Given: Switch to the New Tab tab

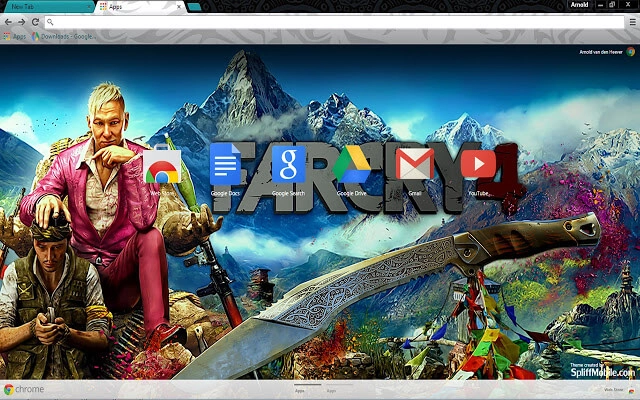Looking at the screenshot, I should coord(48,7).
